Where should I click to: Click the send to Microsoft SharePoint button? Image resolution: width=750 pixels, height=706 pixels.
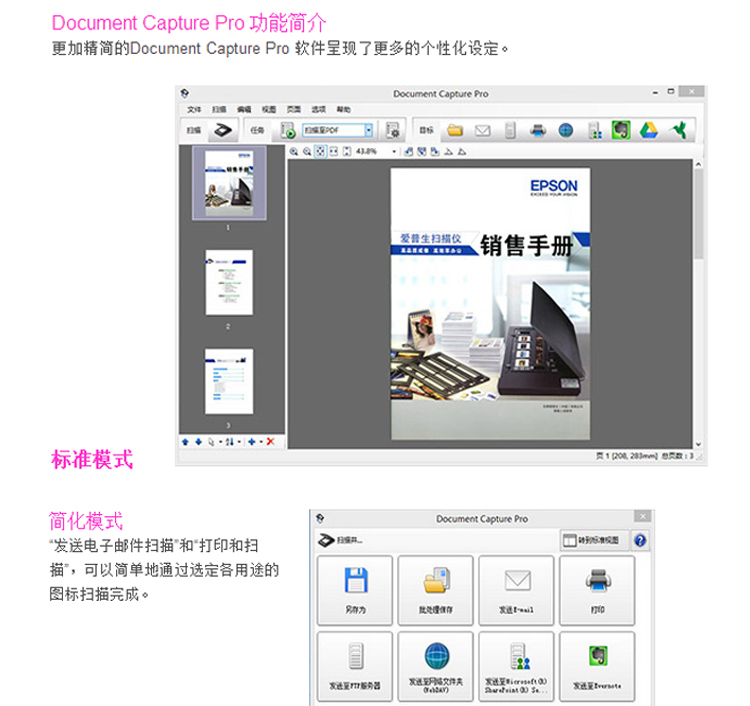point(517,667)
